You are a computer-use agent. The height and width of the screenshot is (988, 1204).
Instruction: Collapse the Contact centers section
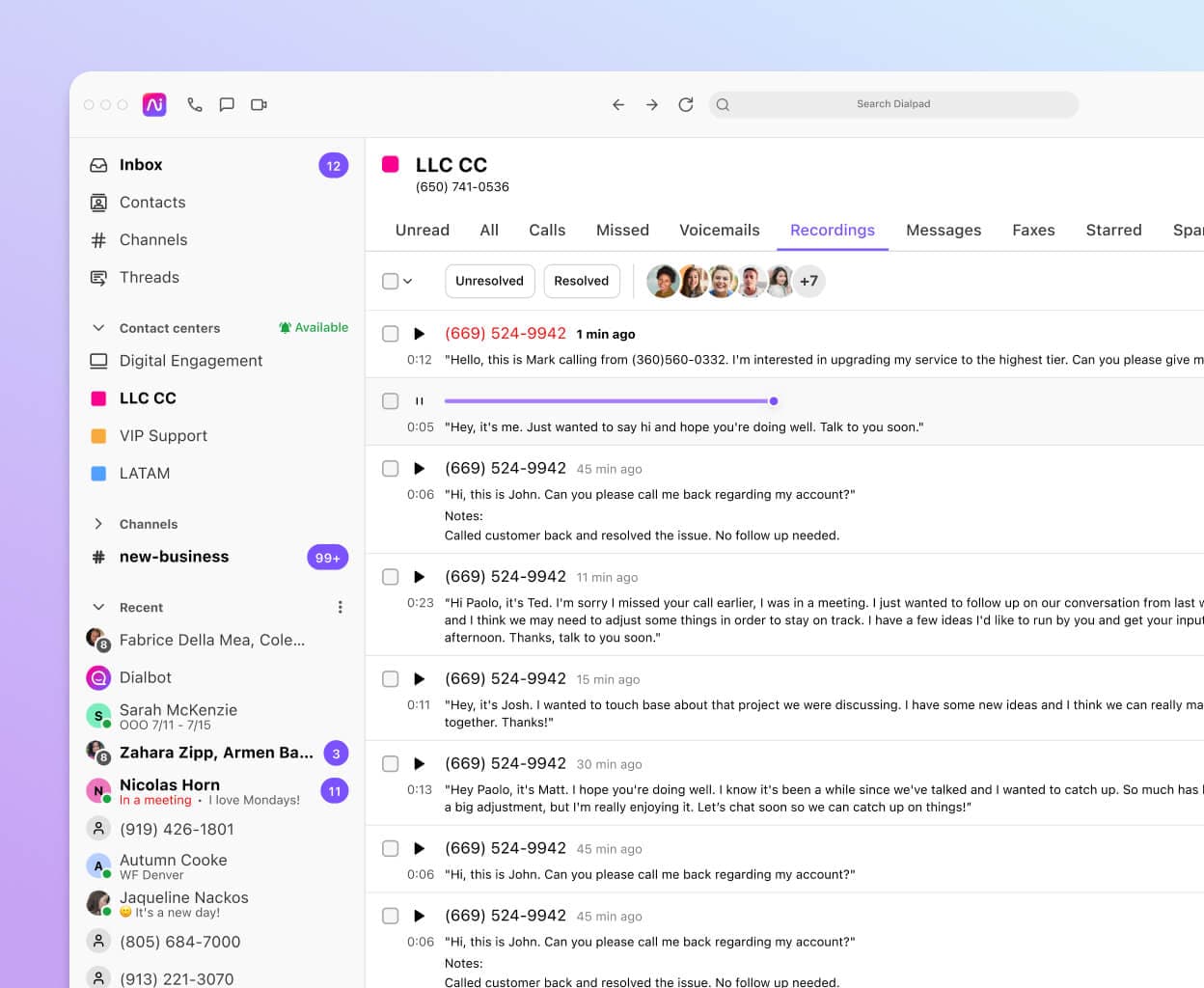[x=98, y=328]
